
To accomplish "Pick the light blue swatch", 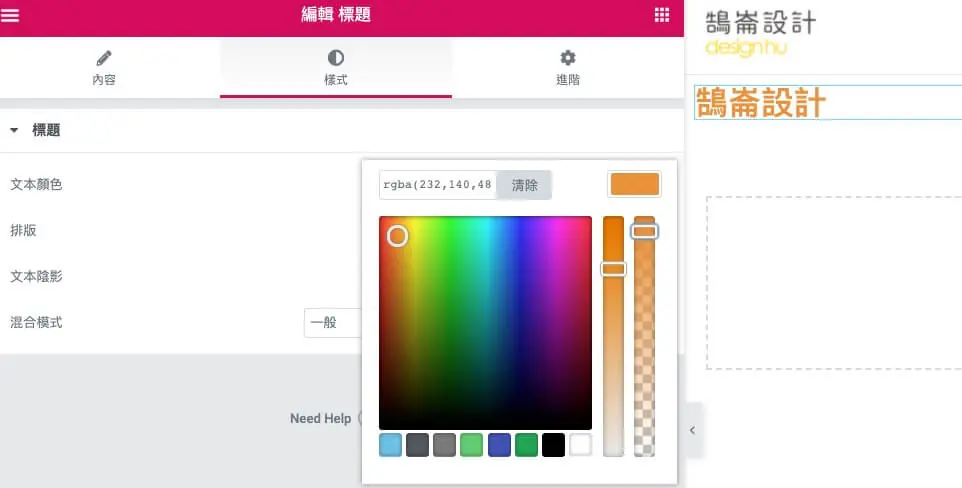I will (390, 445).
